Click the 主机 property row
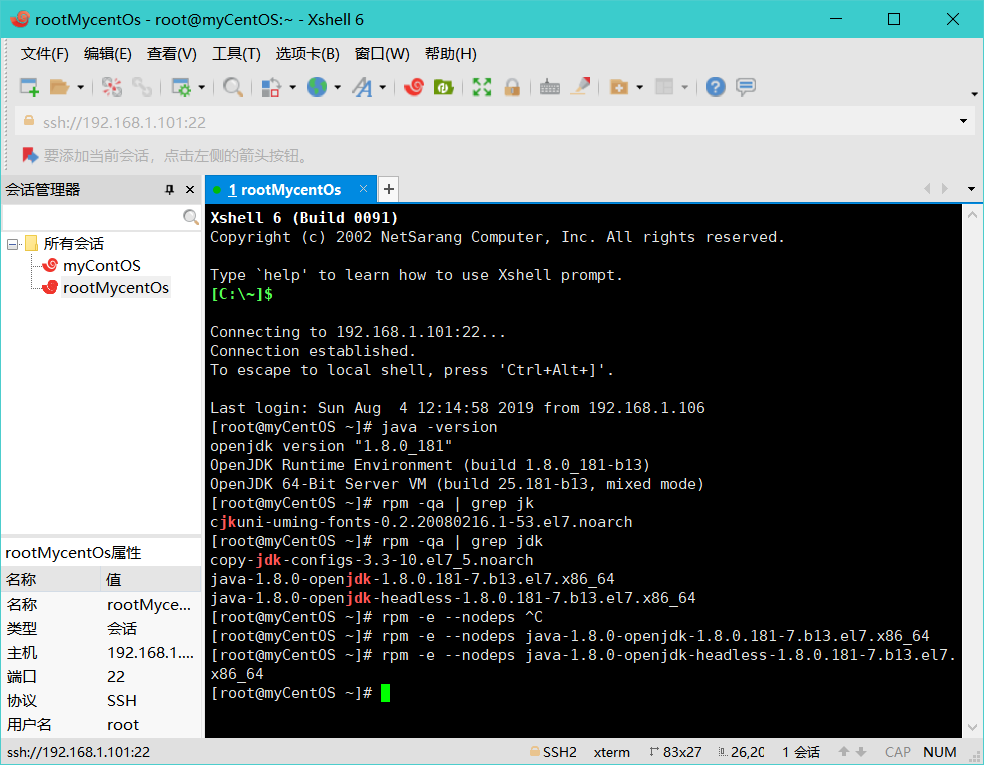The image size is (984, 765). [x=101, y=653]
